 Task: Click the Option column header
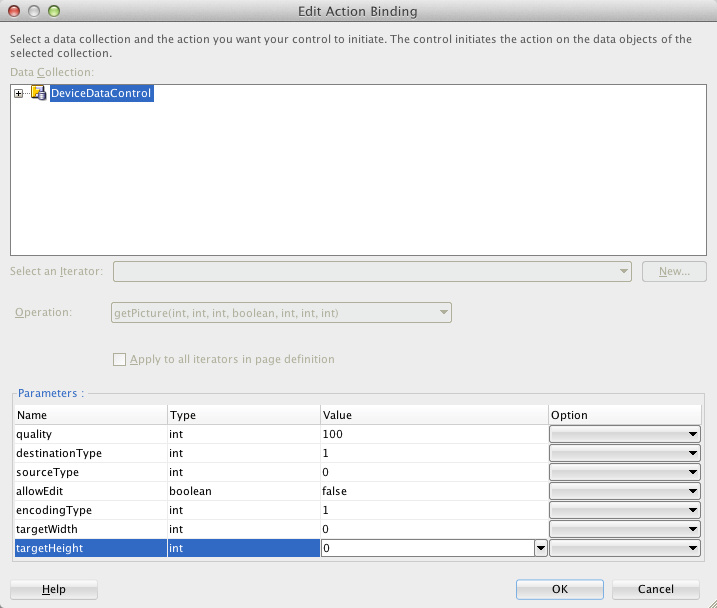pos(625,415)
